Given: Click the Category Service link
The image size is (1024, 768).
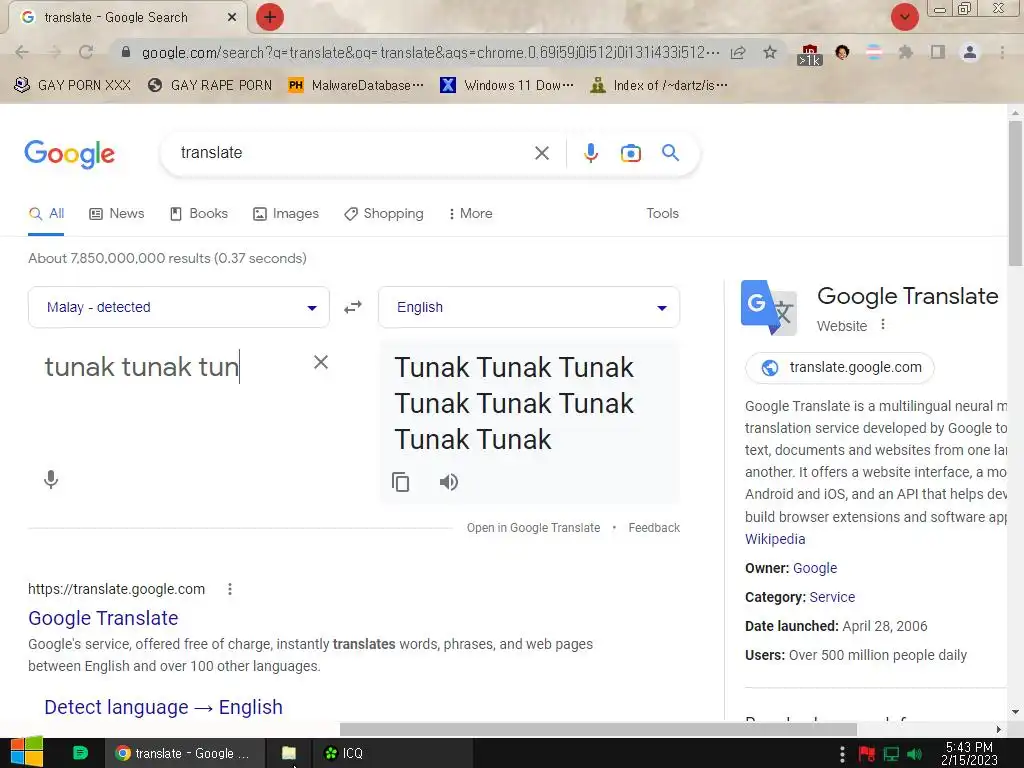Looking at the screenshot, I should tap(832, 597).
